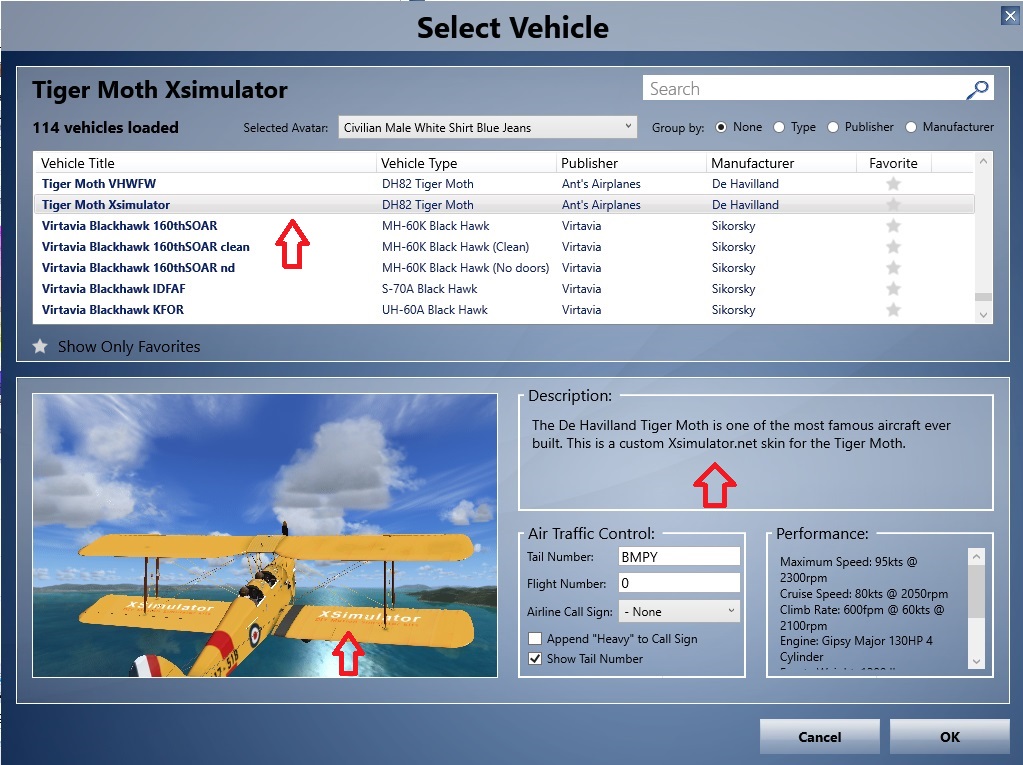Toggle favorite star for Tiger Moth Xsimulator
The height and width of the screenshot is (765, 1023).
(893, 205)
